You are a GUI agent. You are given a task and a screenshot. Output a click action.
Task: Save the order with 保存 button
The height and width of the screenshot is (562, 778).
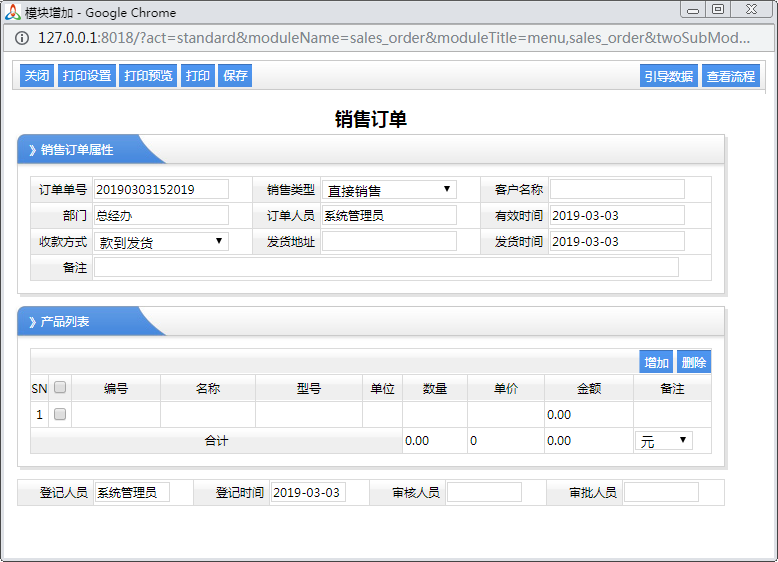235,76
